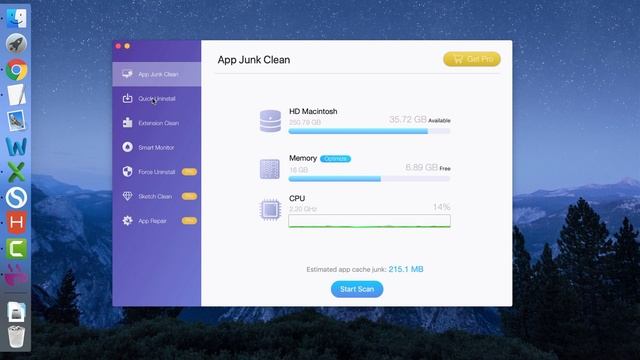
Task: Click the HD Macintosh label
Action: (313, 111)
